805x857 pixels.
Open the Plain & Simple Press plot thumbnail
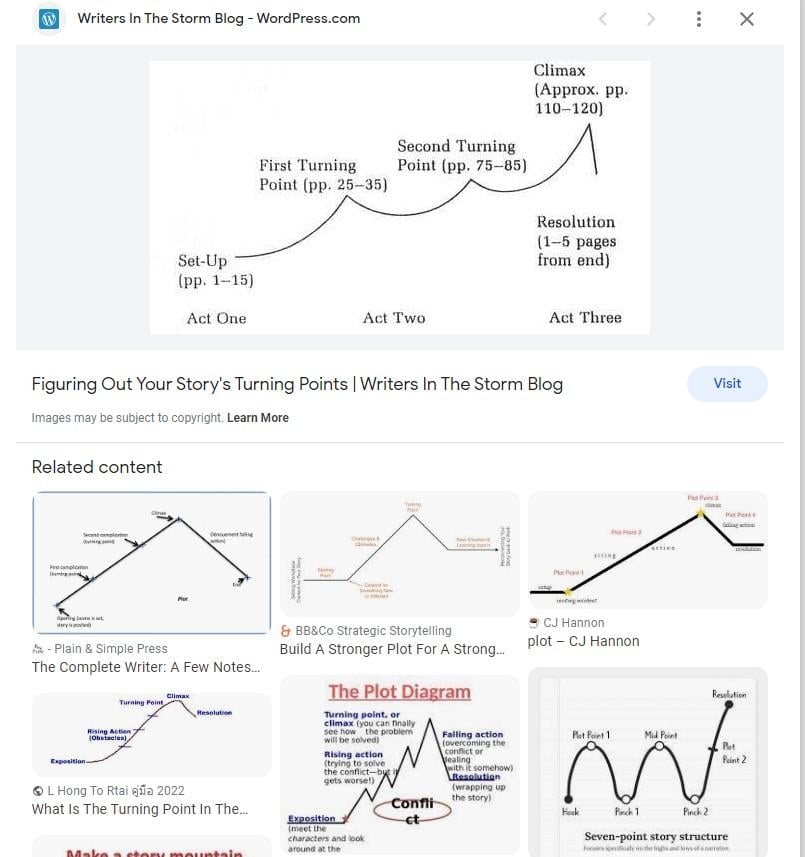(151, 561)
